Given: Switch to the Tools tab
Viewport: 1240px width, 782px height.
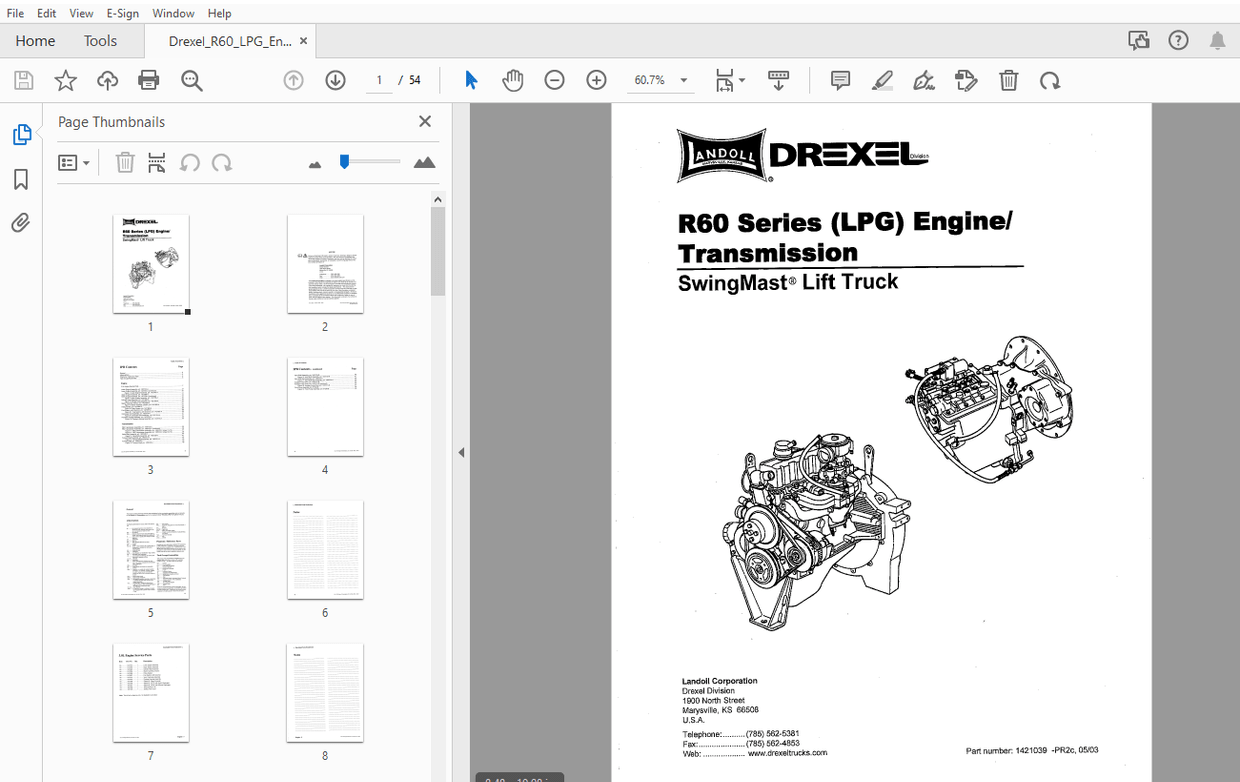Looking at the screenshot, I should [100, 41].
